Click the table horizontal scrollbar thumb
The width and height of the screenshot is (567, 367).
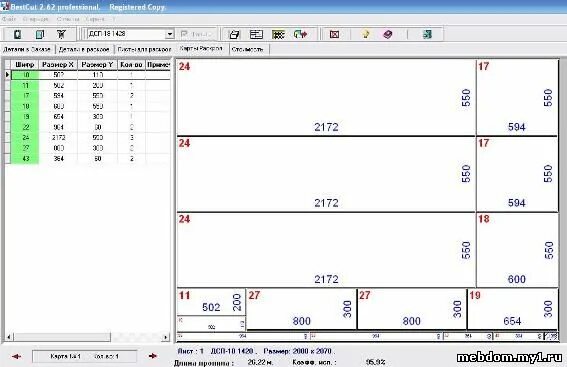pyautogui.click(x=62, y=337)
